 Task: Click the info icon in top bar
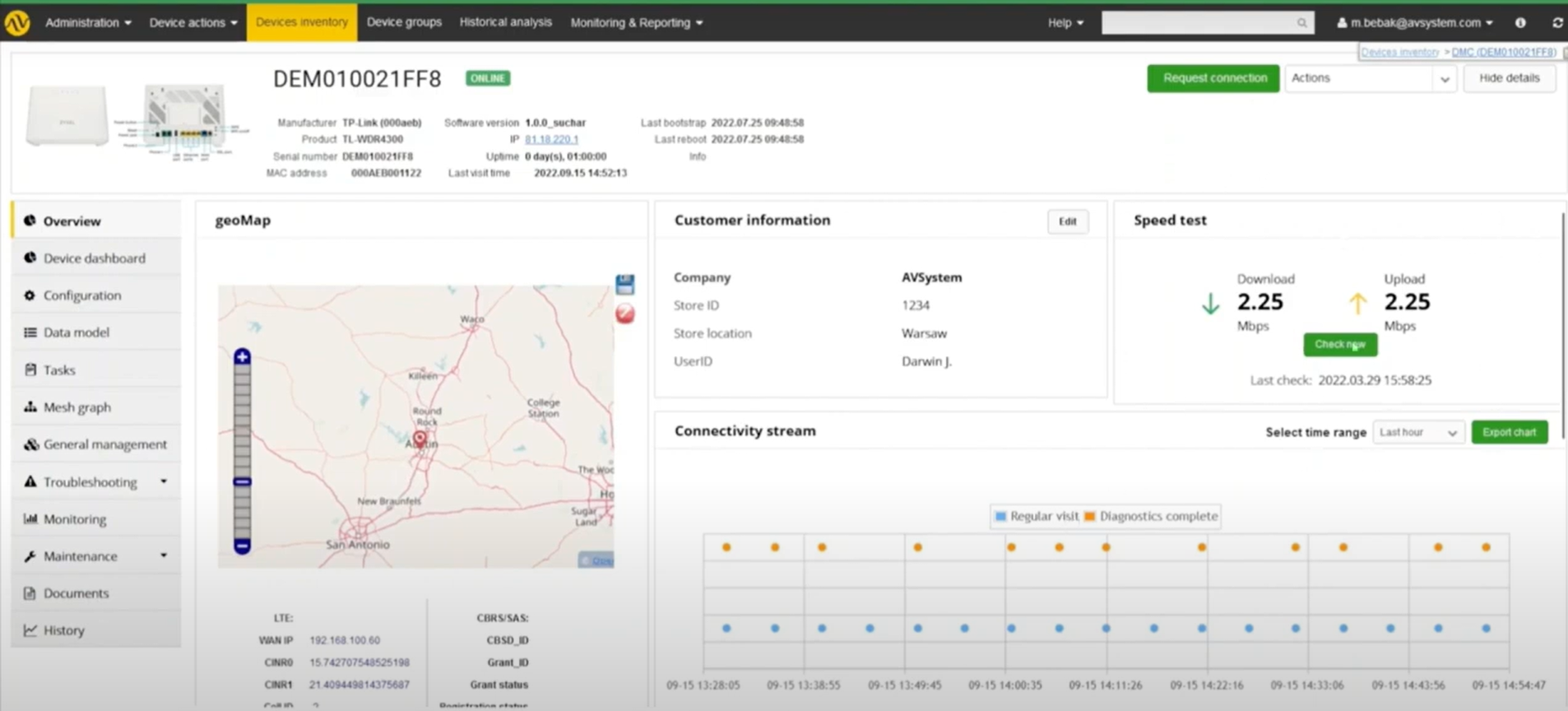click(x=1520, y=23)
